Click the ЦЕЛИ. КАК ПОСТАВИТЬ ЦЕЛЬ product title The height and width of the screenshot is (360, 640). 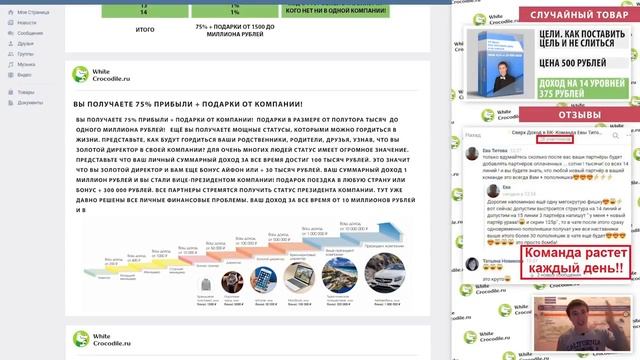pyautogui.click(x=582, y=38)
